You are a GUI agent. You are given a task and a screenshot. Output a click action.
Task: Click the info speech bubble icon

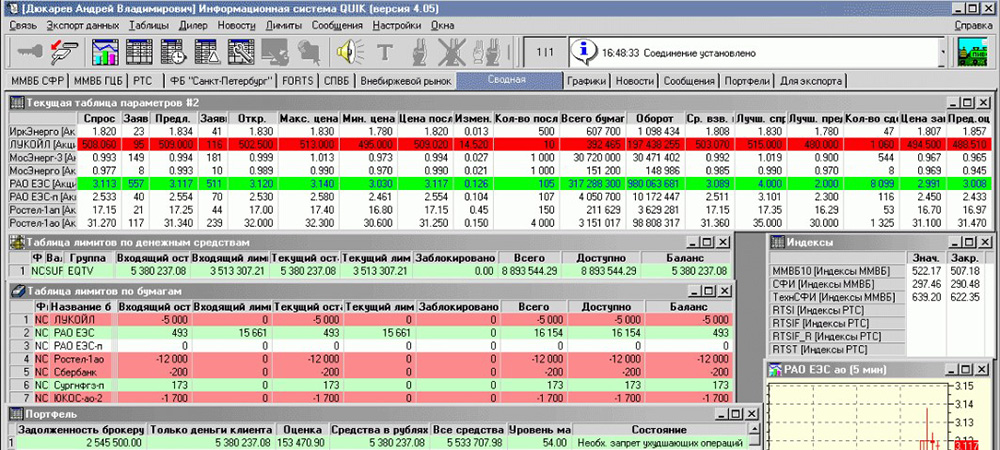[x=584, y=52]
